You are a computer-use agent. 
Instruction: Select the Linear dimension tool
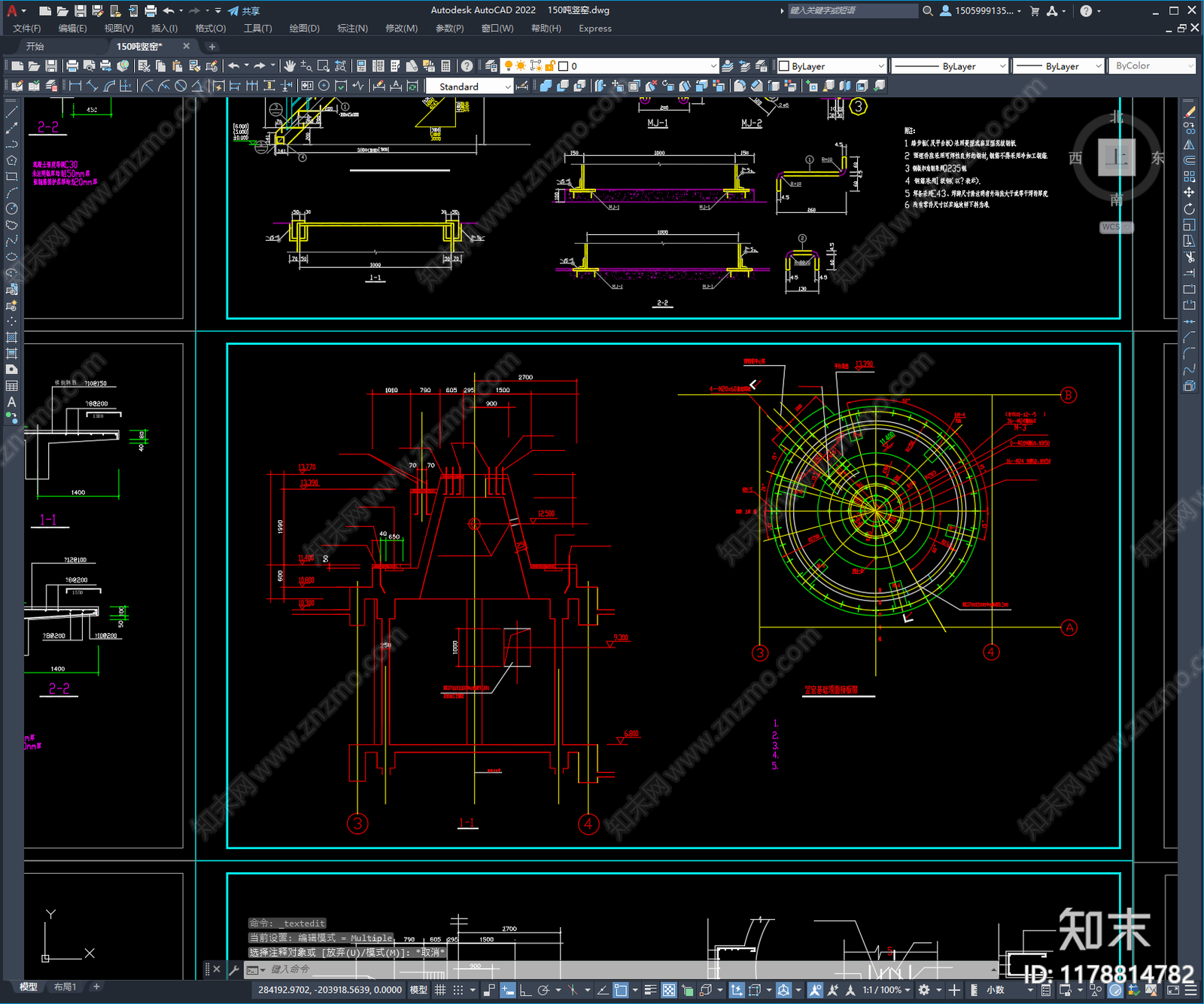pyautogui.click(x=75, y=86)
